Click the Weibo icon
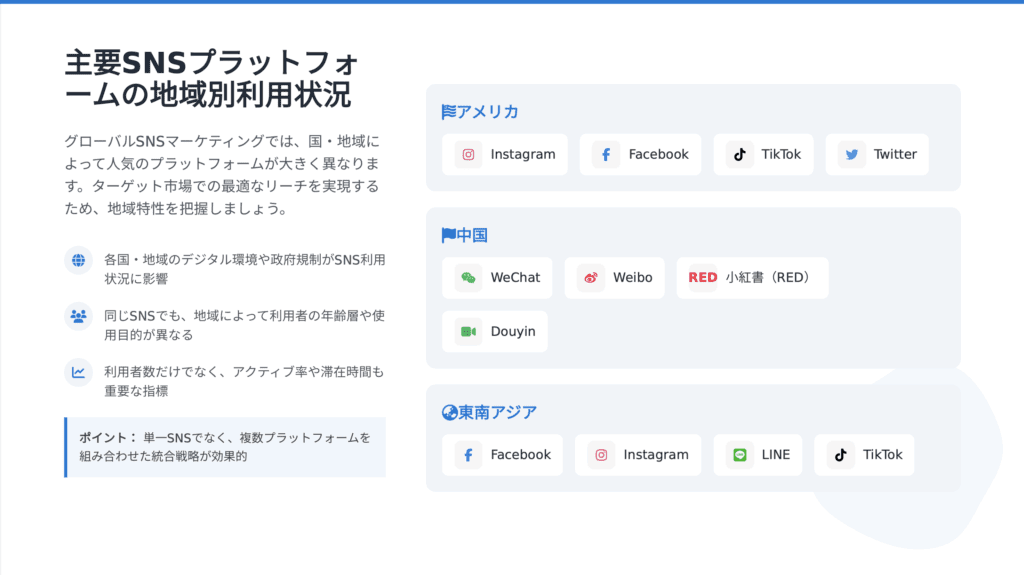 (x=590, y=278)
